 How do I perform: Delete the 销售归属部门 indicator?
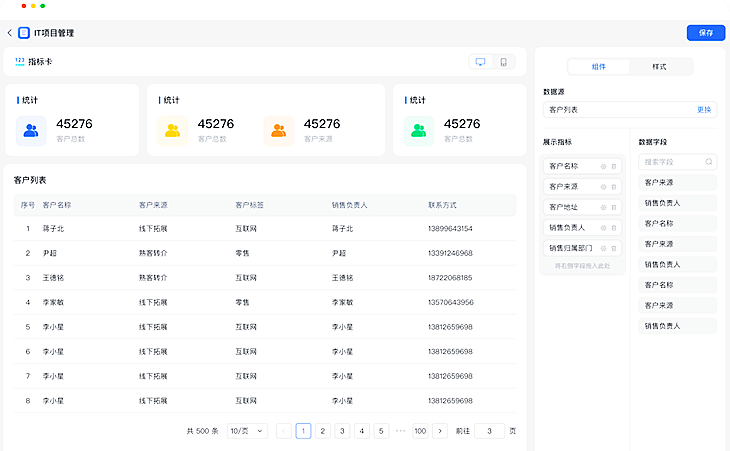coord(614,248)
